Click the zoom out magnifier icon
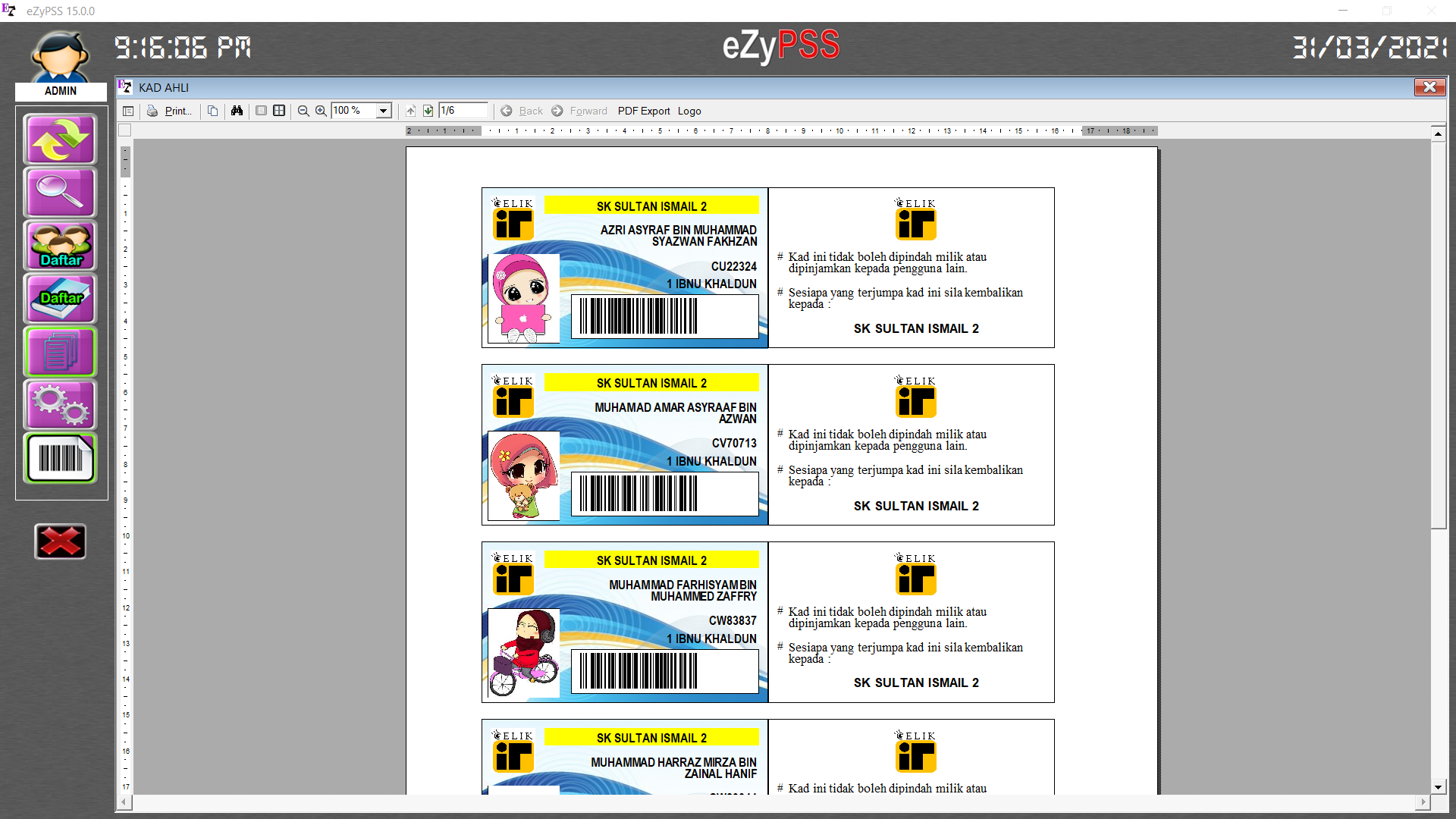Image resolution: width=1456 pixels, height=819 pixels. [x=303, y=111]
